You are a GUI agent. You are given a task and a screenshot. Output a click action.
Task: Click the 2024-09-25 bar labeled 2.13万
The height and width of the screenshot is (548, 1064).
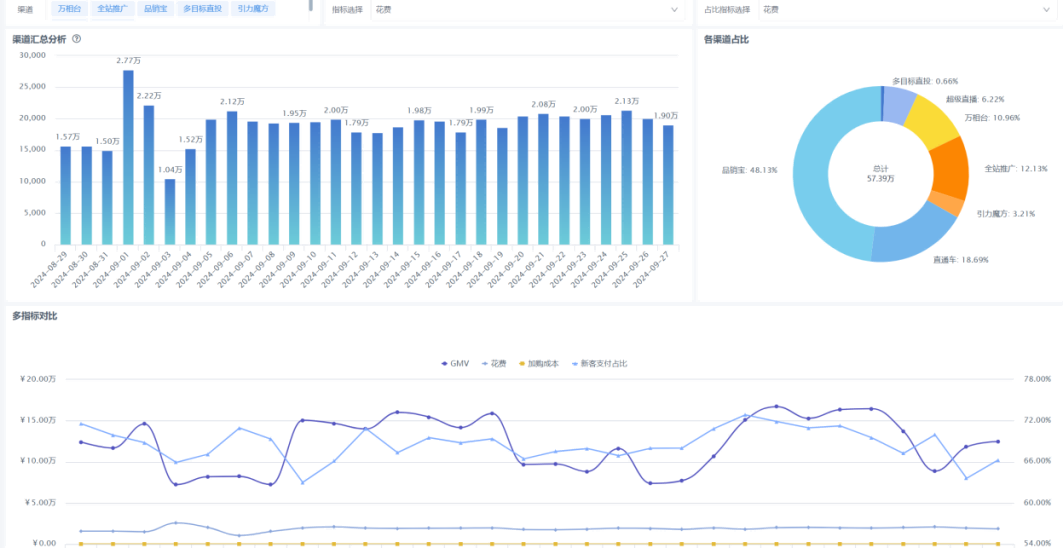626,178
